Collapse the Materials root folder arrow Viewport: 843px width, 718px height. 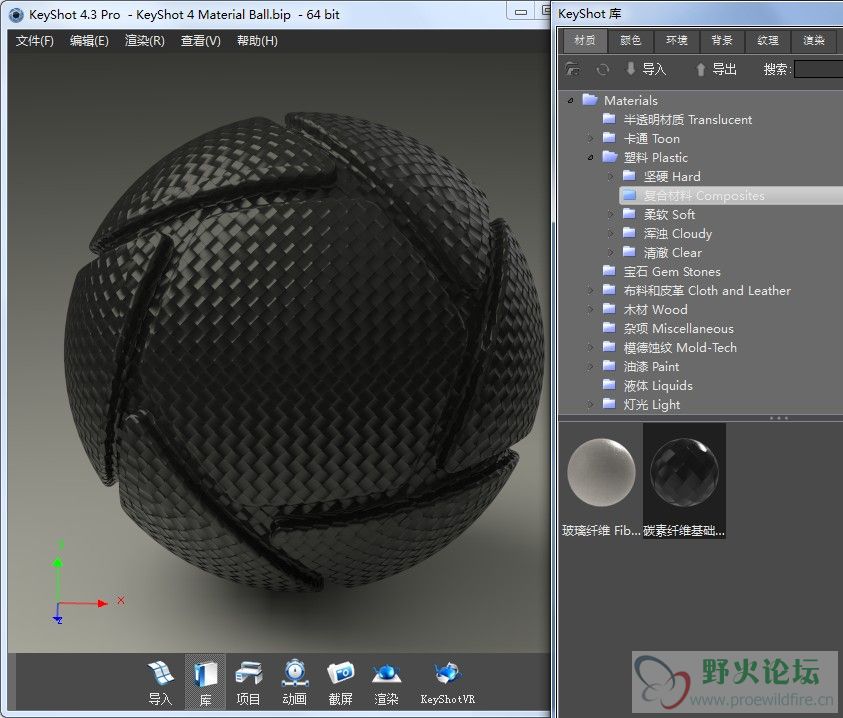570,101
